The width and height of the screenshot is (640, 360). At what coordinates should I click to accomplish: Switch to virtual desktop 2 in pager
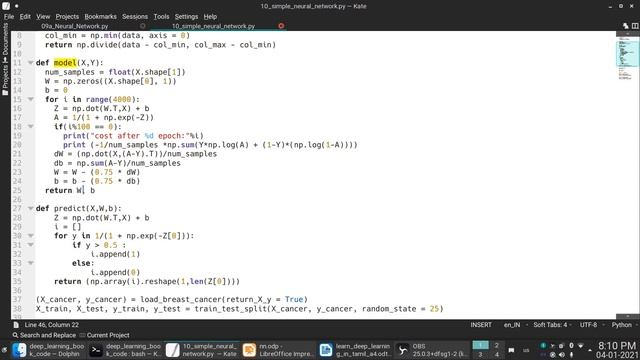pyautogui.click(x=496, y=346)
